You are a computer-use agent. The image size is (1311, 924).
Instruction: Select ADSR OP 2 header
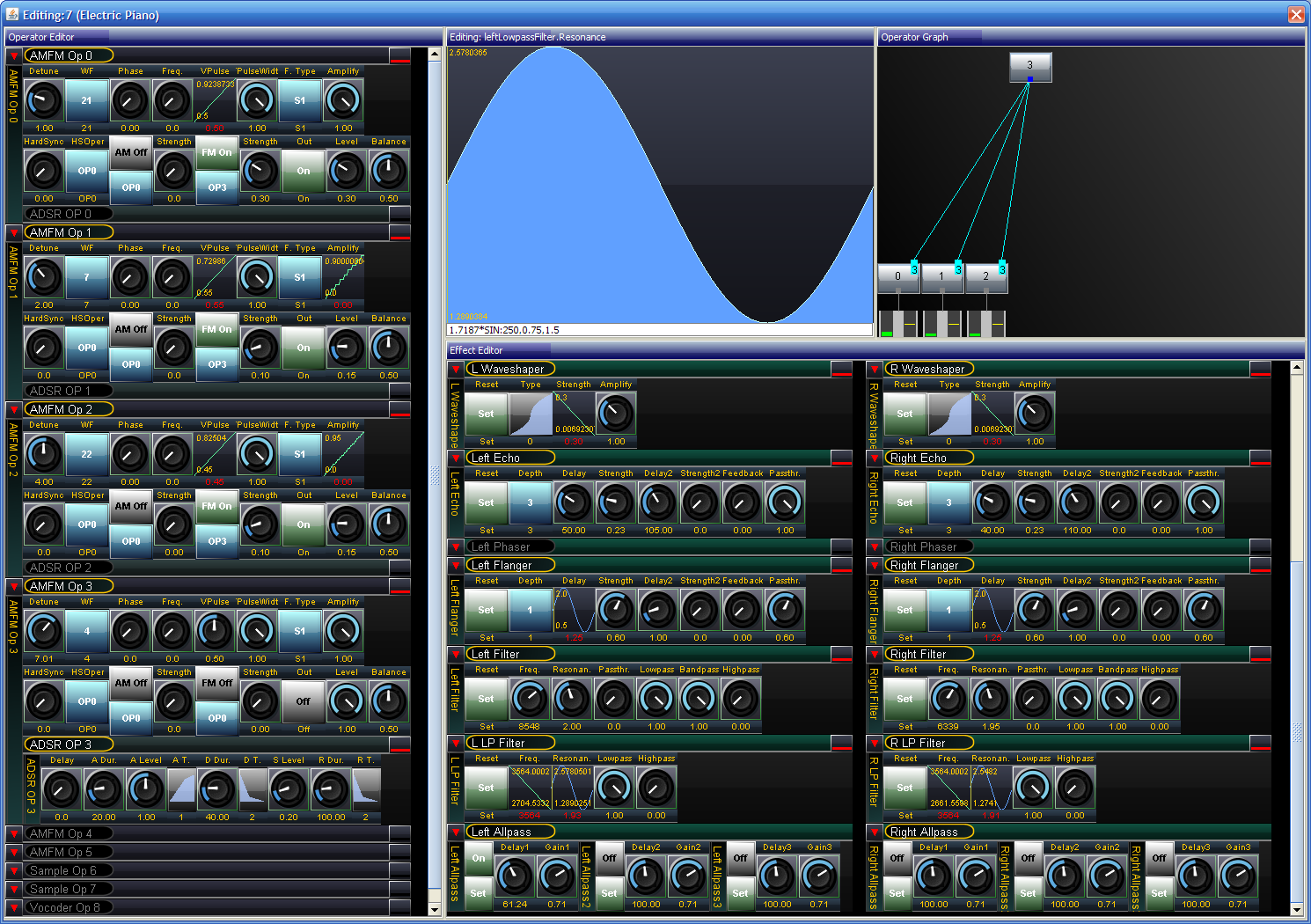pyautogui.click(x=70, y=568)
